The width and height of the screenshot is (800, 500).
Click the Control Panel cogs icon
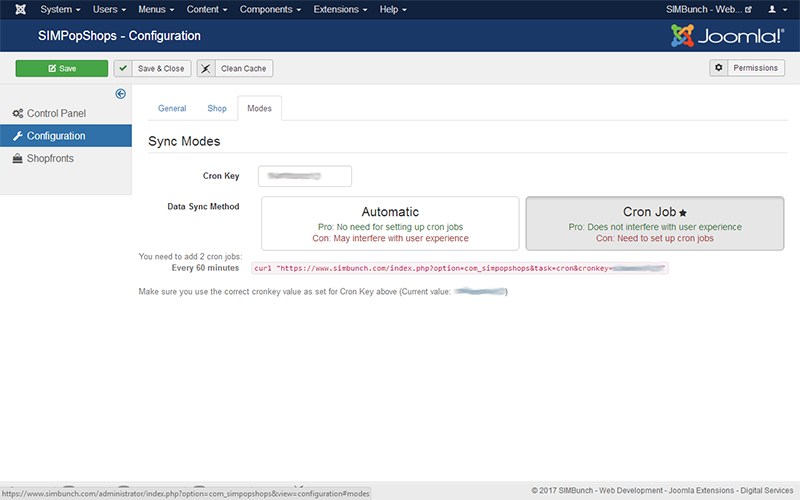(x=18, y=113)
